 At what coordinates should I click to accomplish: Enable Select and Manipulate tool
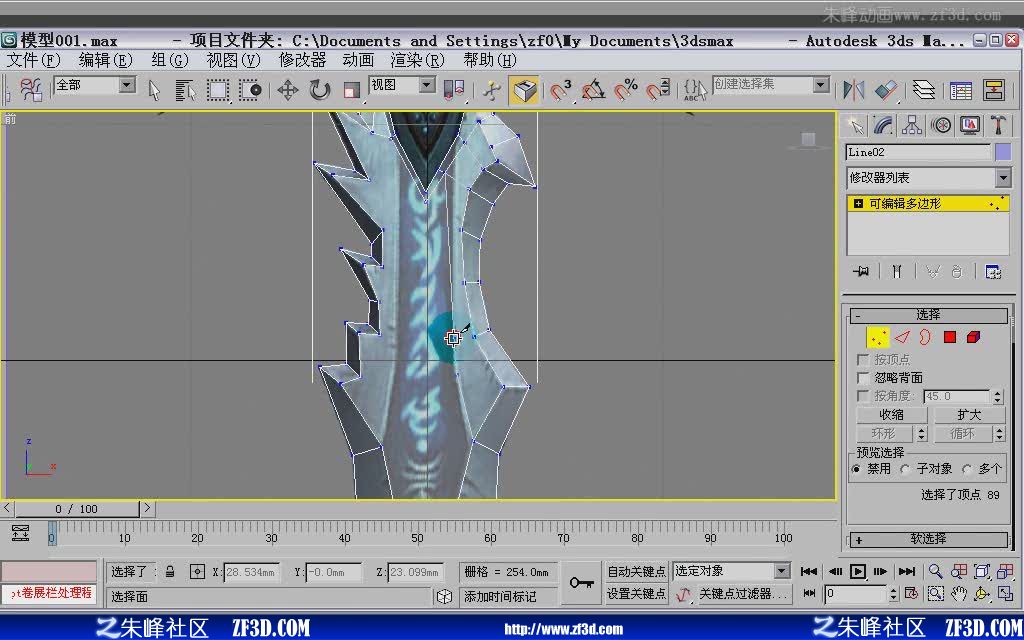491,90
